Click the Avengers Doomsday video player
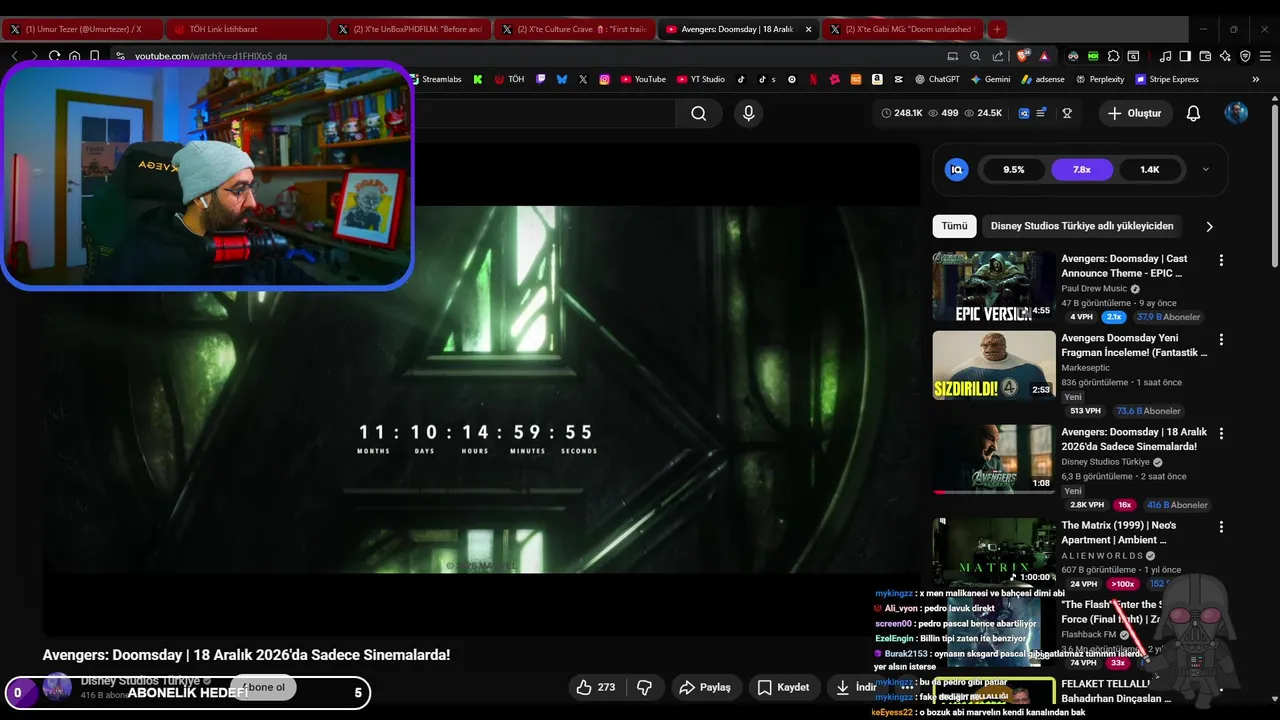The image size is (1280, 720). [480, 390]
